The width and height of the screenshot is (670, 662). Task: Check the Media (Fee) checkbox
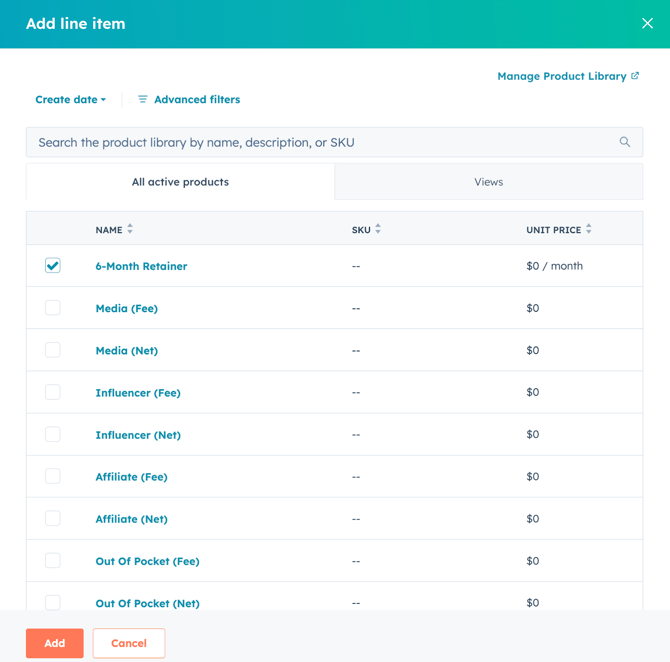53,308
